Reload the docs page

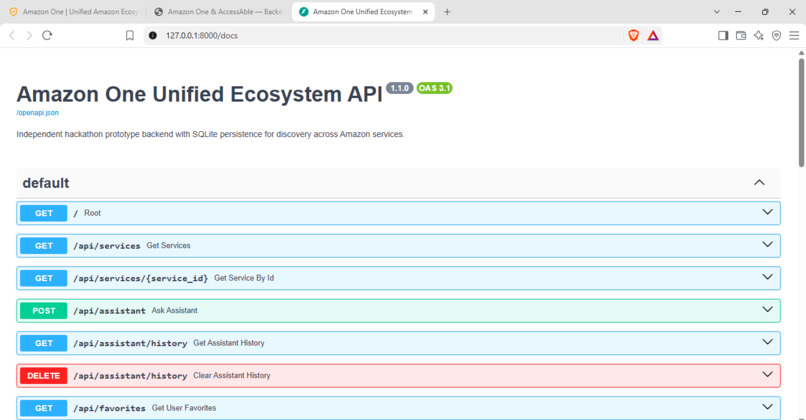(x=47, y=35)
